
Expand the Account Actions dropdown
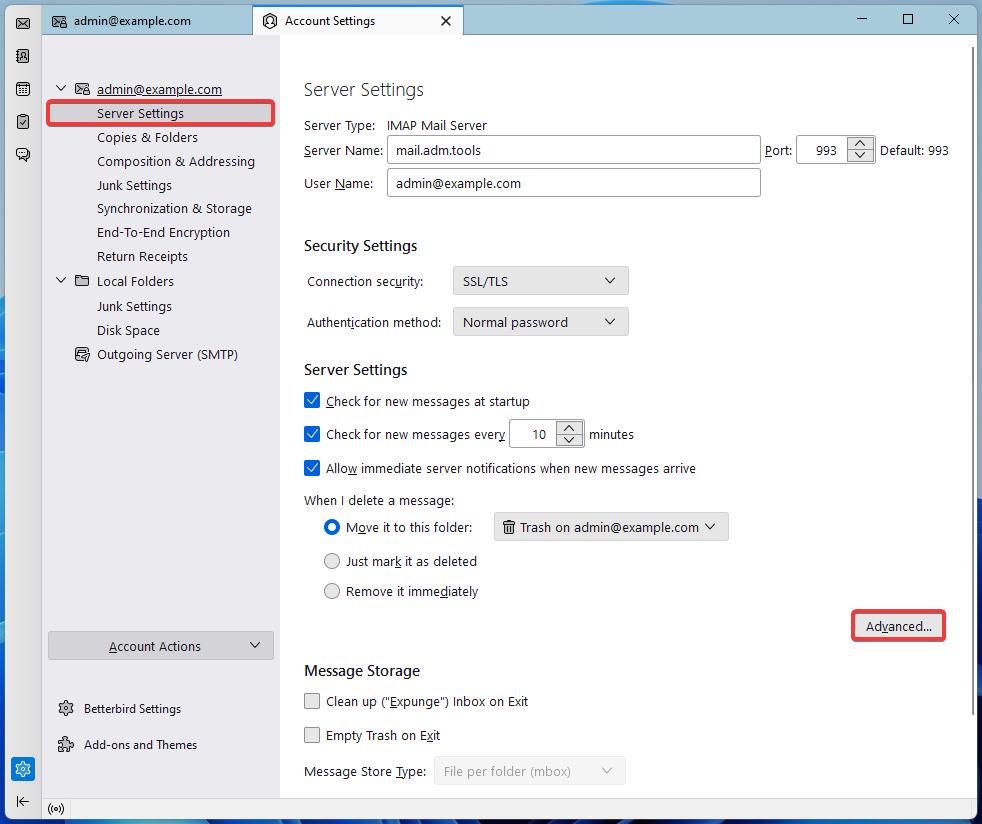coord(160,646)
